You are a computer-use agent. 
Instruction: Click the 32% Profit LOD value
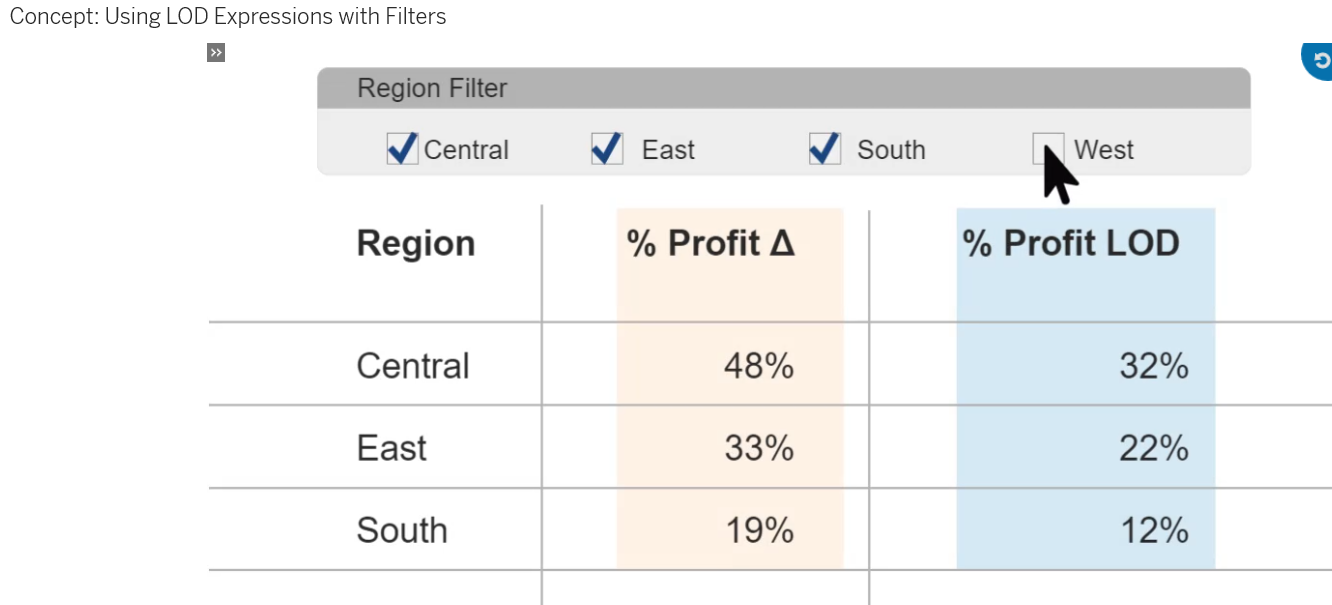click(x=1153, y=366)
